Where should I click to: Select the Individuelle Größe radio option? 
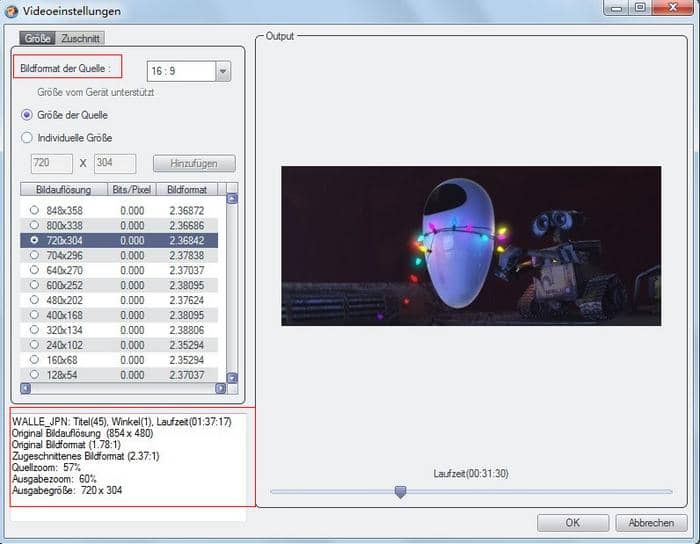point(27,137)
